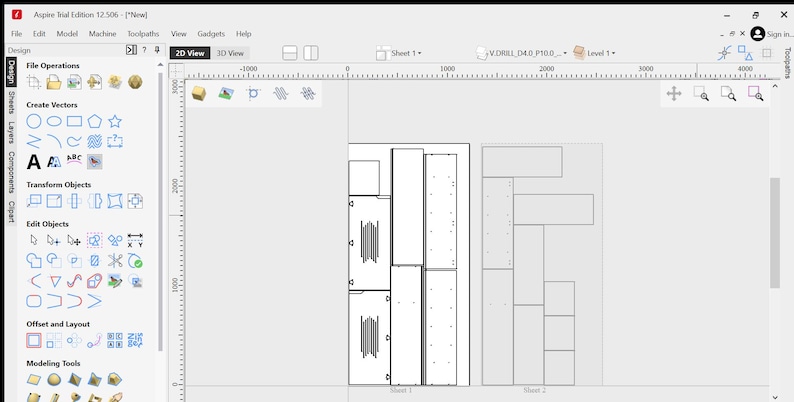This screenshot has width=794, height=402.
Task: Open the Plate Production lettered tiles tool
Action: point(115,340)
